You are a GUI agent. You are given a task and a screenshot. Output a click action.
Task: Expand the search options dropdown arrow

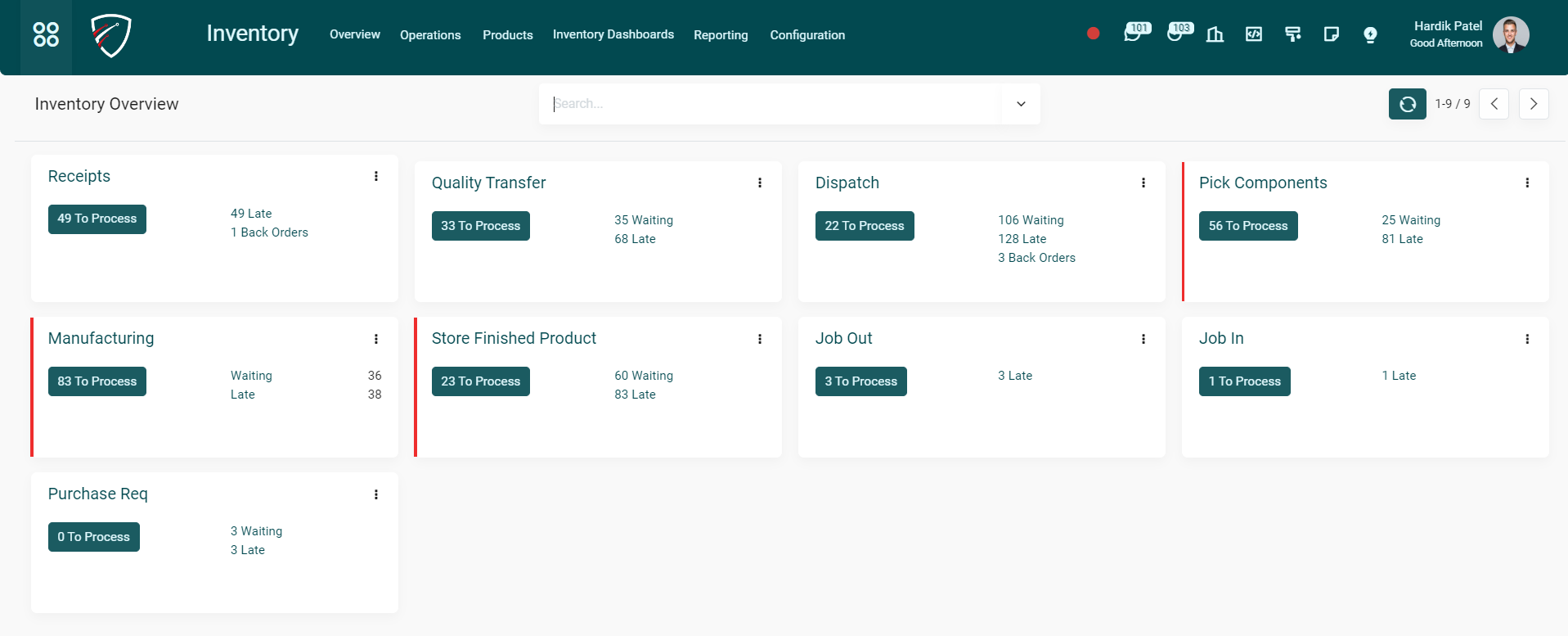1021,104
